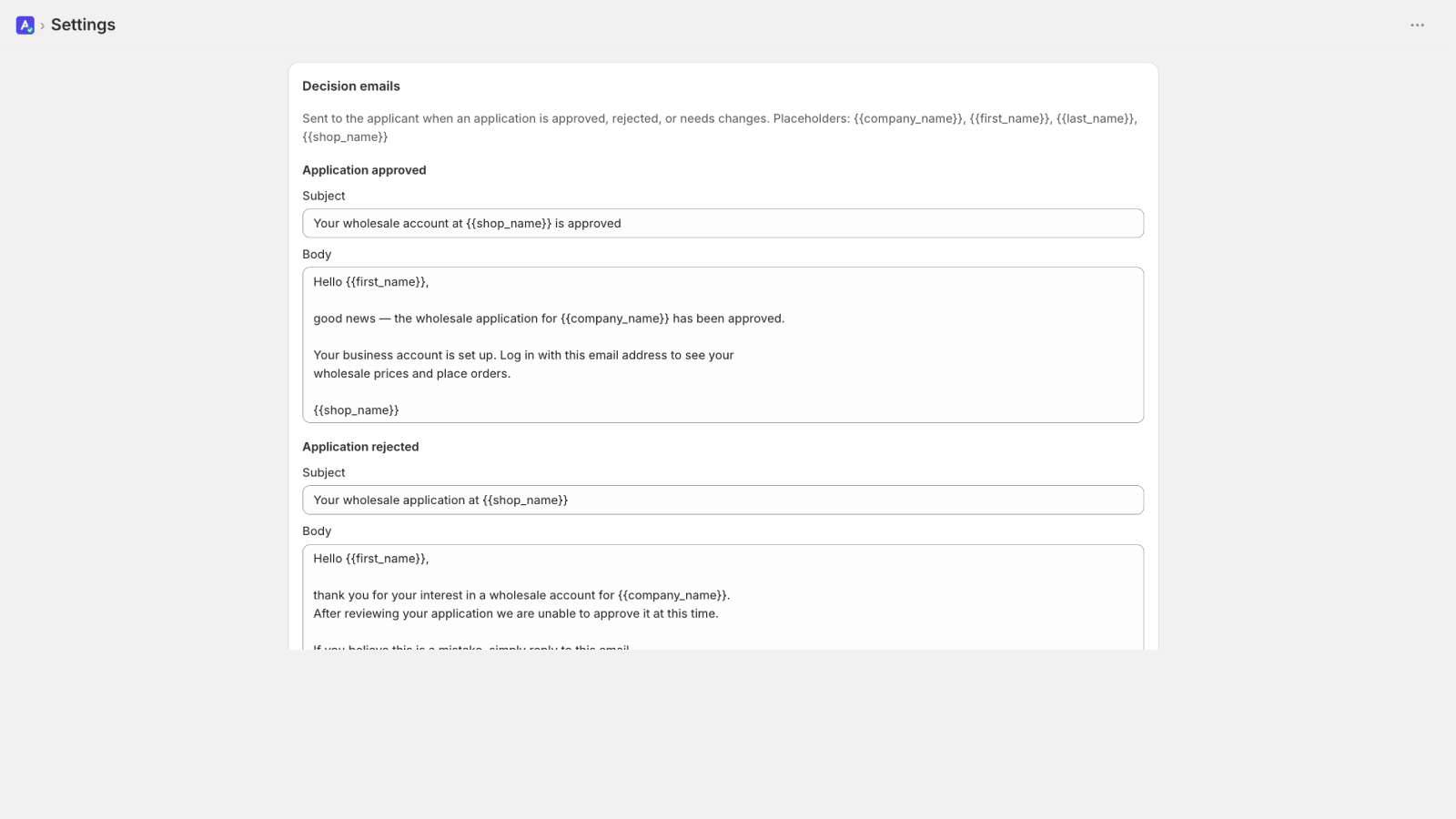Click the Application rejected section heading
This screenshot has height=819, width=1456.
tap(360, 447)
